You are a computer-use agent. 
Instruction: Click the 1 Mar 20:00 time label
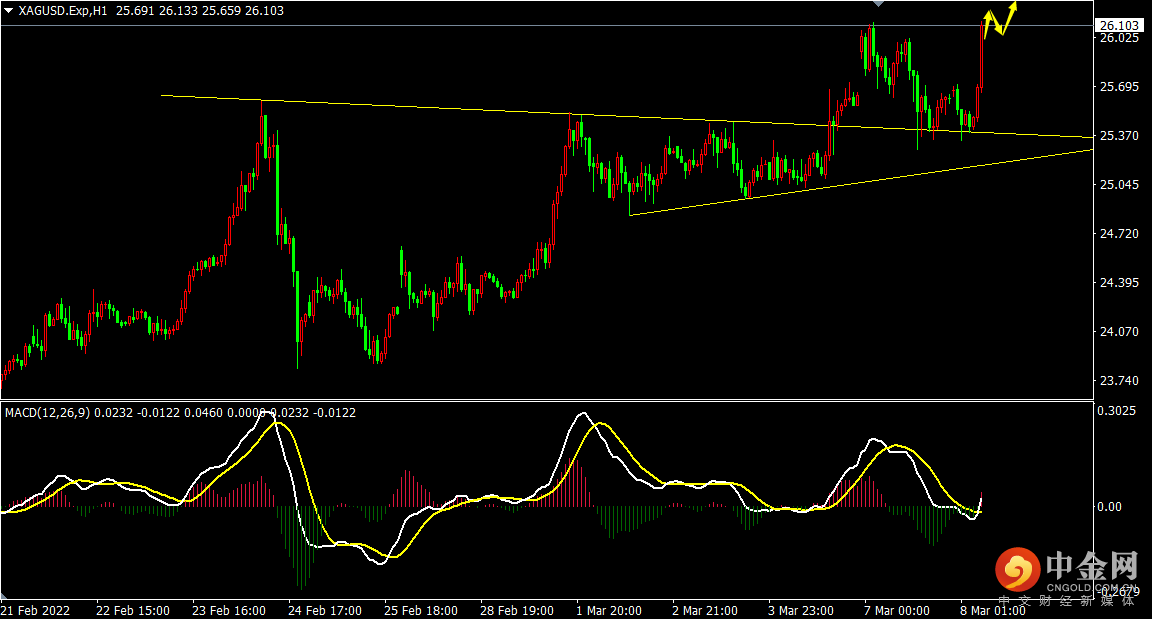pos(609,611)
